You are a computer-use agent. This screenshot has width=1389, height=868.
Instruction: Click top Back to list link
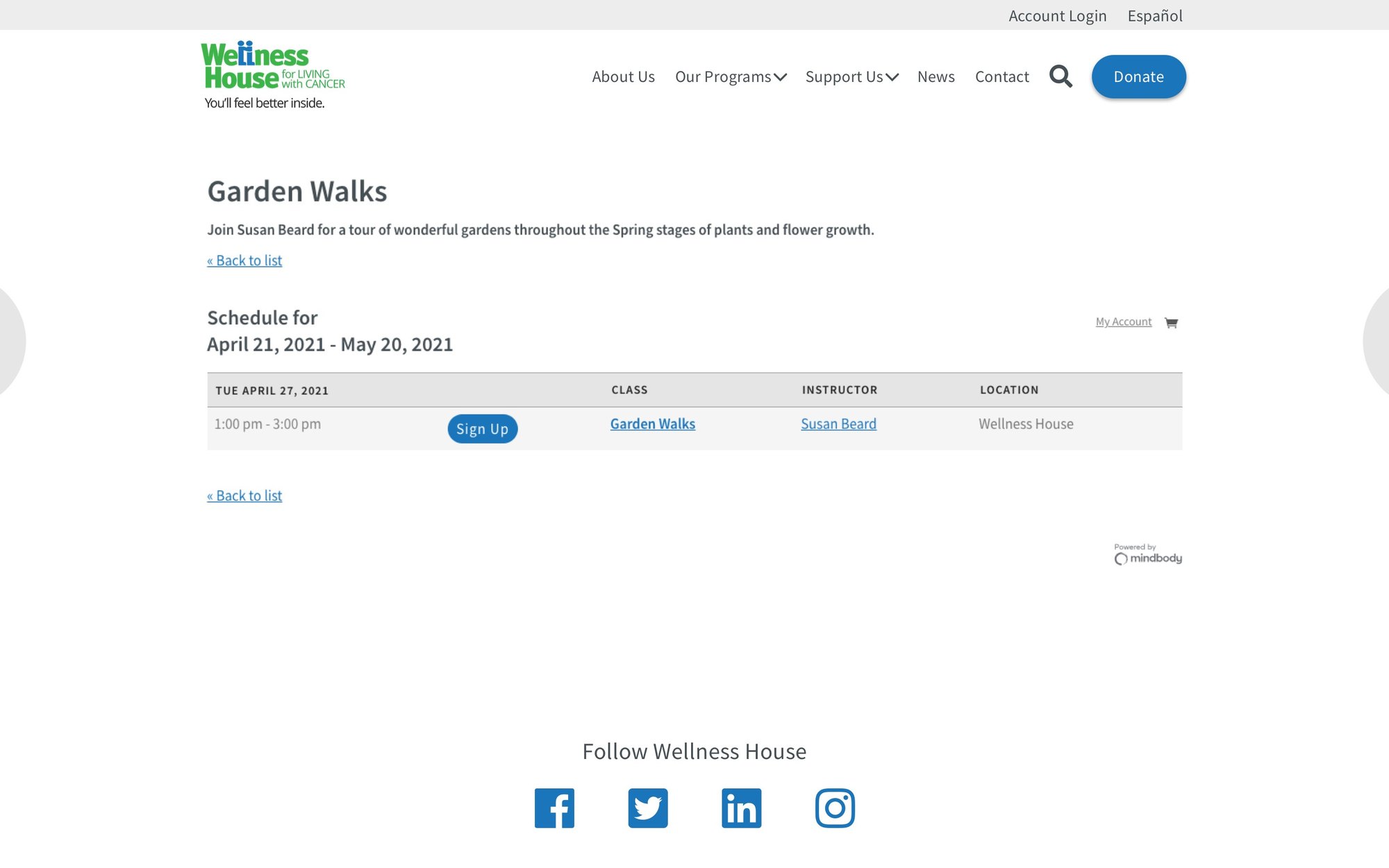tap(244, 260)
